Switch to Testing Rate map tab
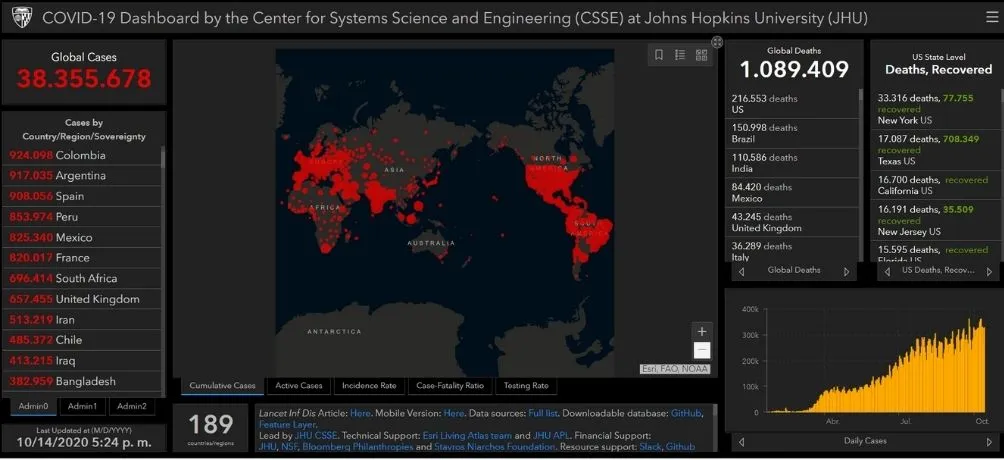1004x460 pixels. 526,386
